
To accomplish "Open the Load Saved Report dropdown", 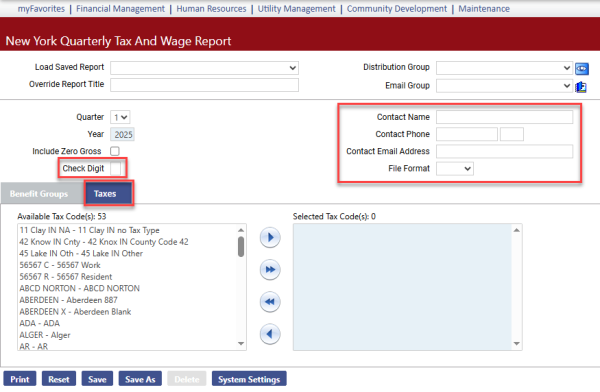I will click(204, 68).
